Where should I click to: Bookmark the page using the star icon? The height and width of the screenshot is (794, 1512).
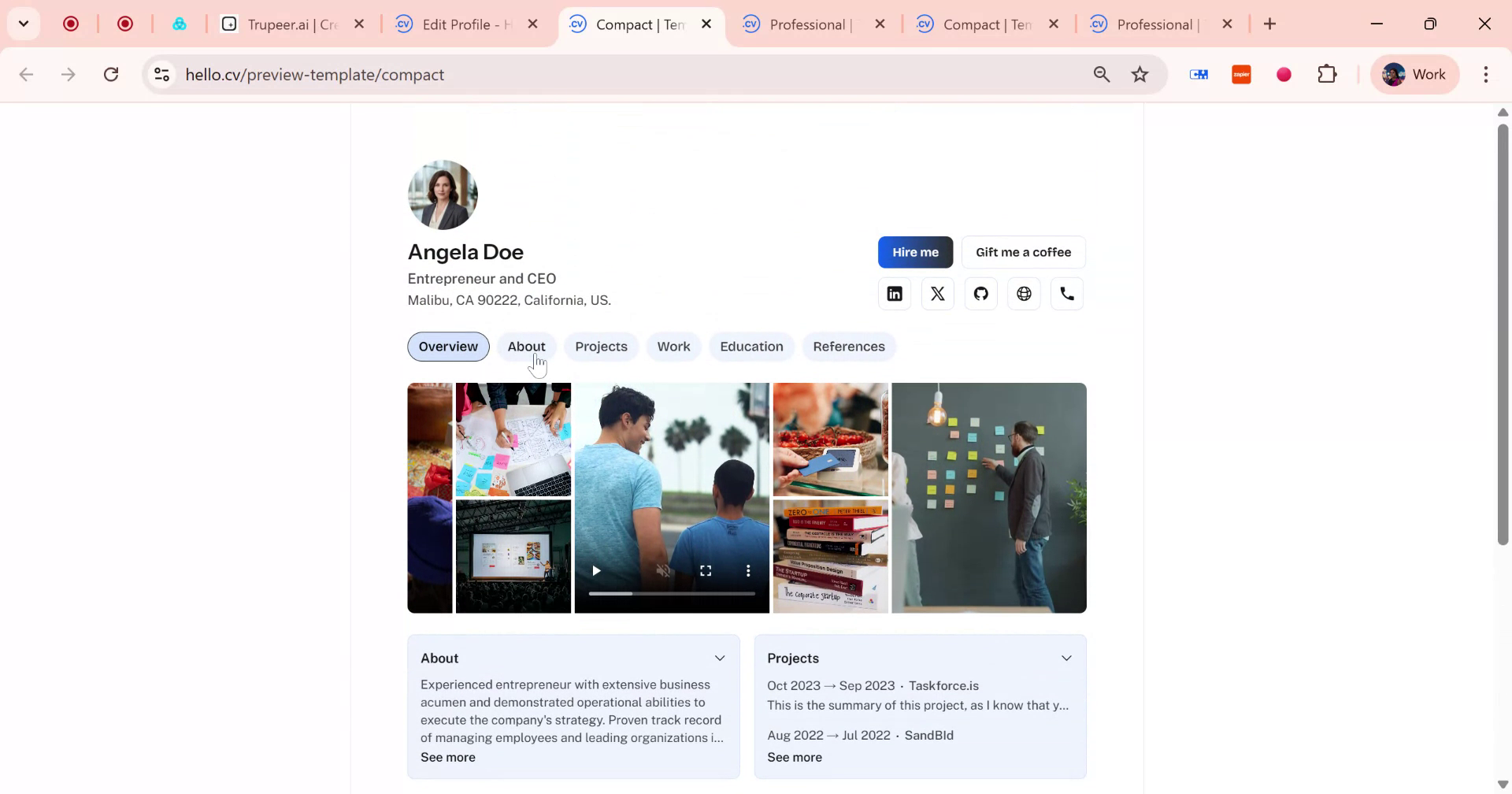1139,74
